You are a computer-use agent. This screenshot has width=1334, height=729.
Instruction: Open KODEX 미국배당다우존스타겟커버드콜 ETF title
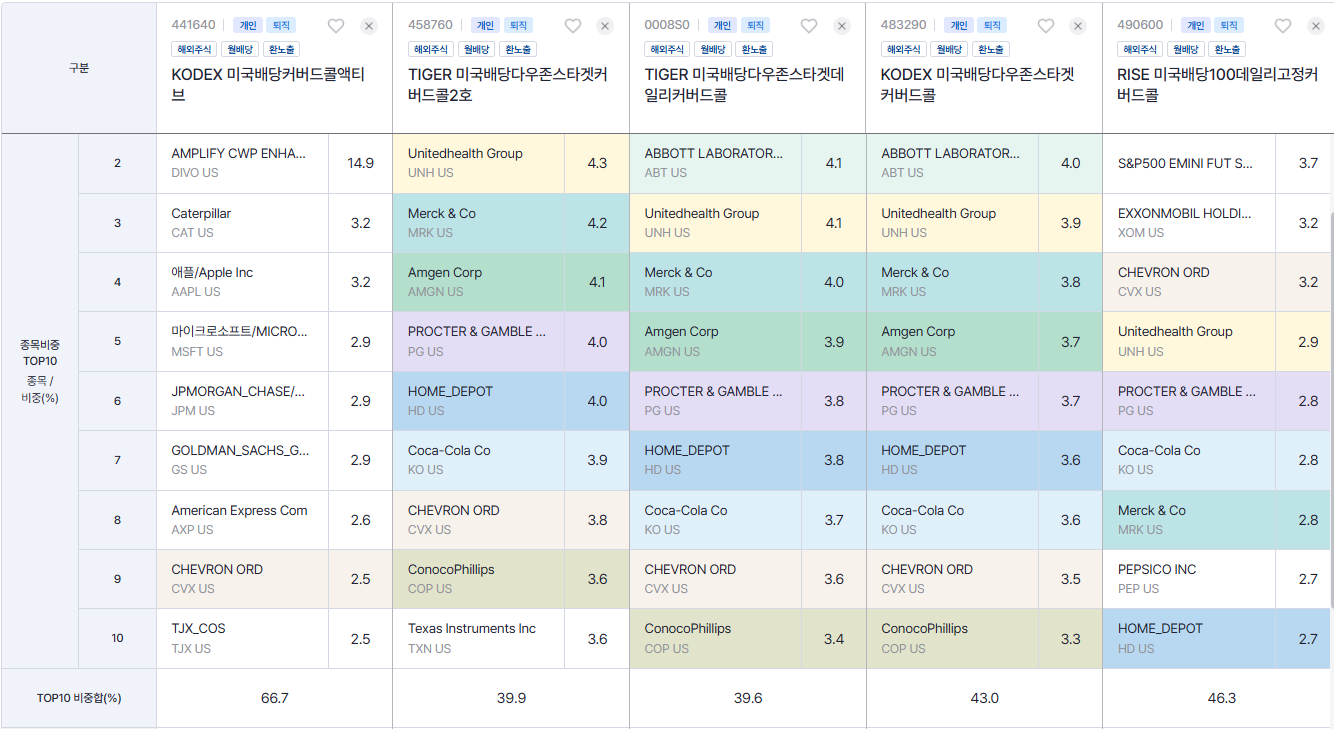[978, 85]
